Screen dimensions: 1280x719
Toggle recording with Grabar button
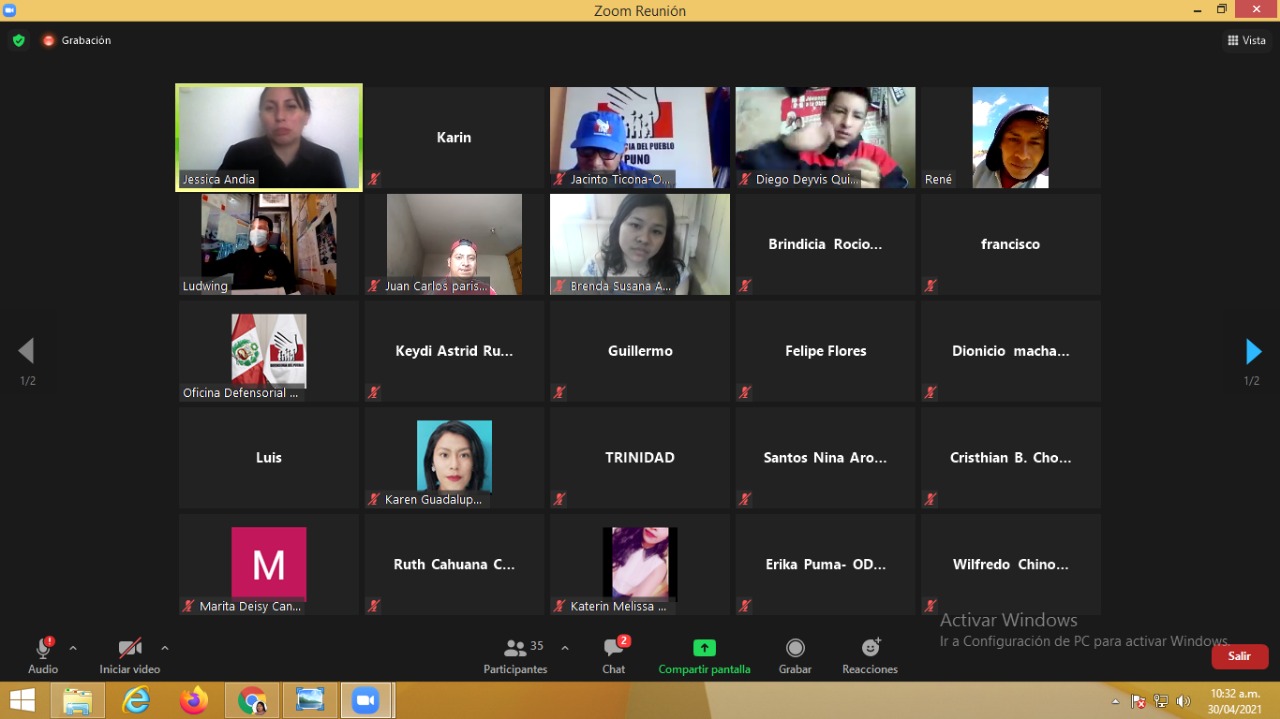pyautogui.click(x=795, y=656)
